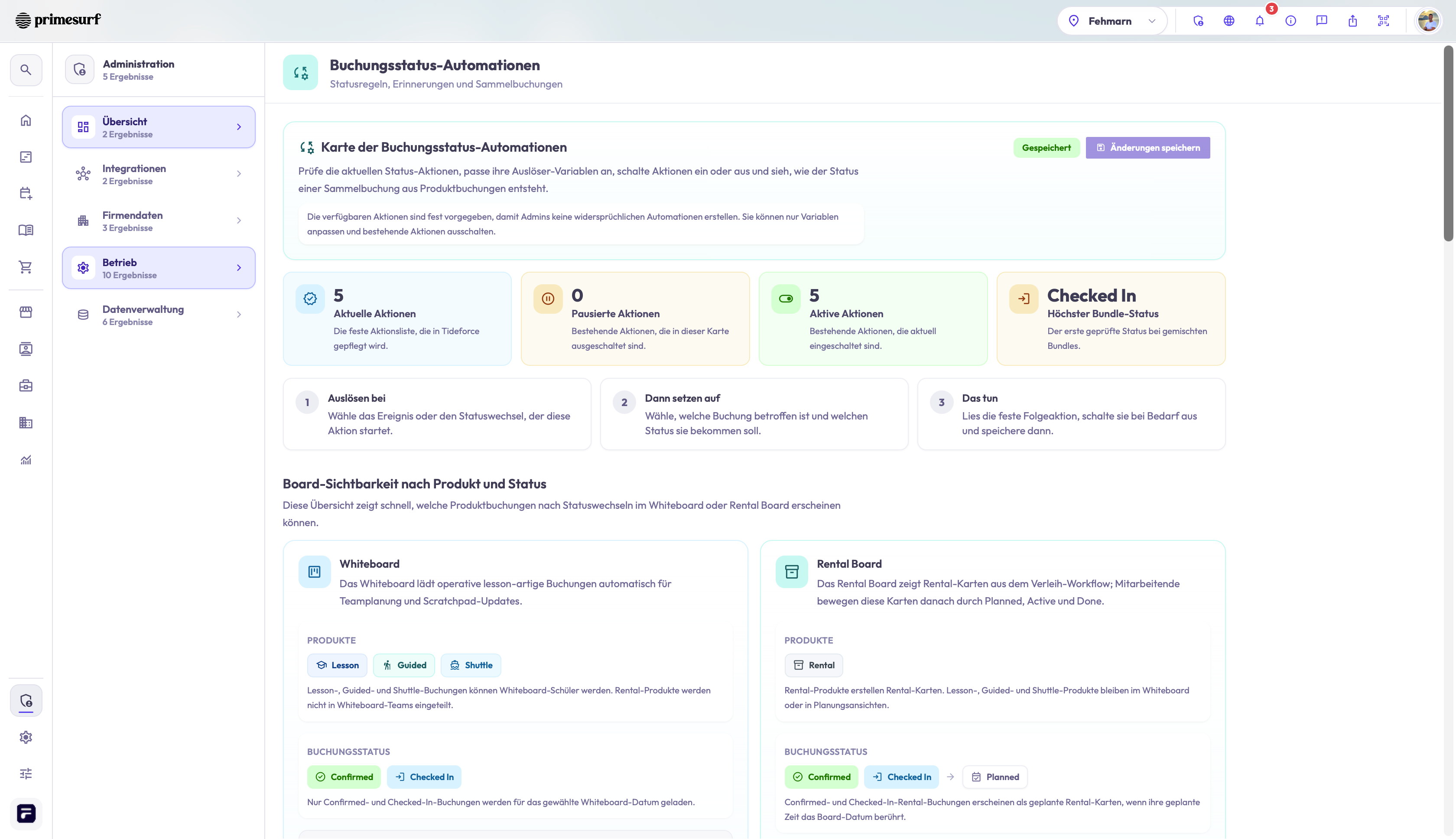Open the user profile avatar

[x=1429, y=21]
